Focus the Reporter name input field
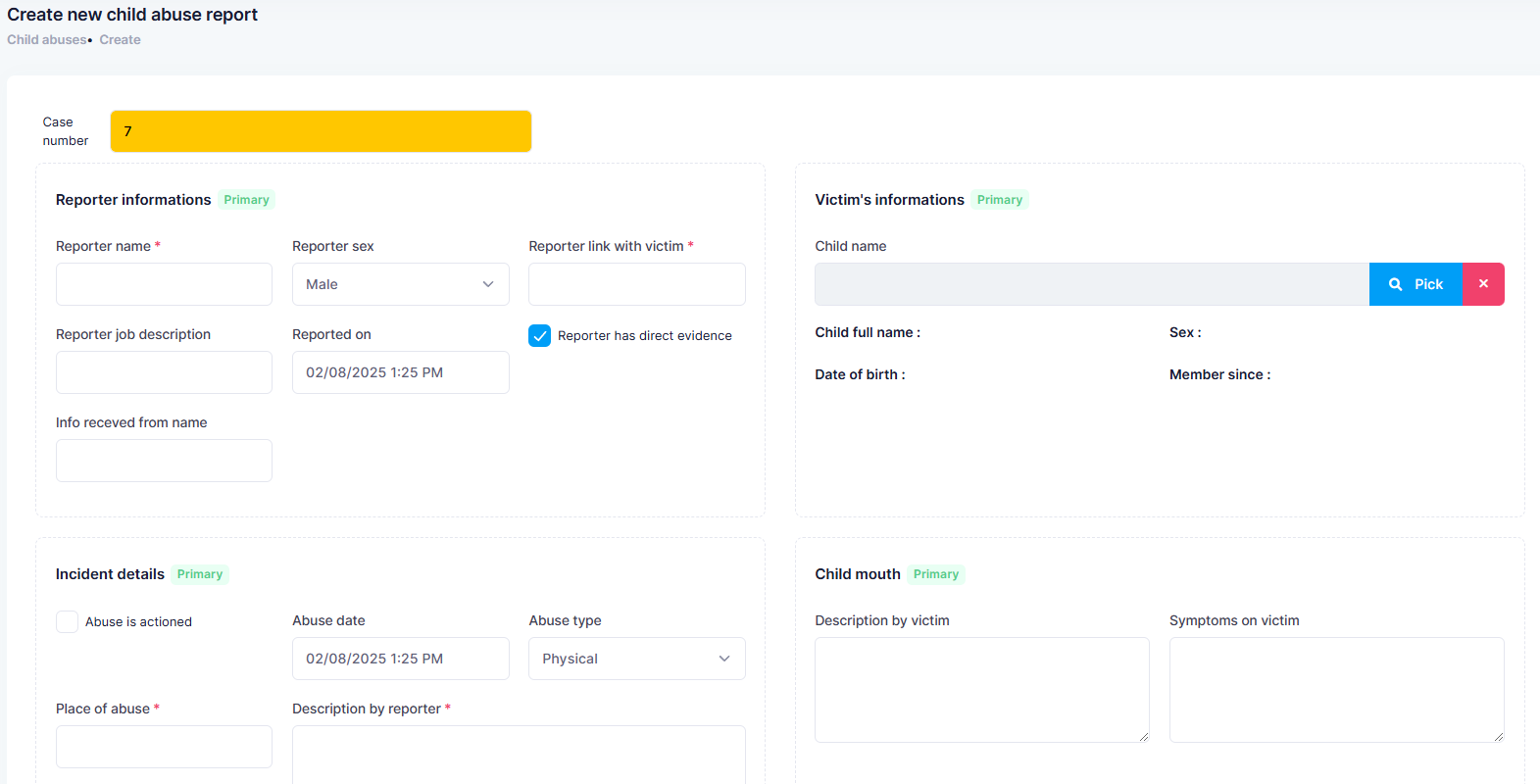 (164, 284)
